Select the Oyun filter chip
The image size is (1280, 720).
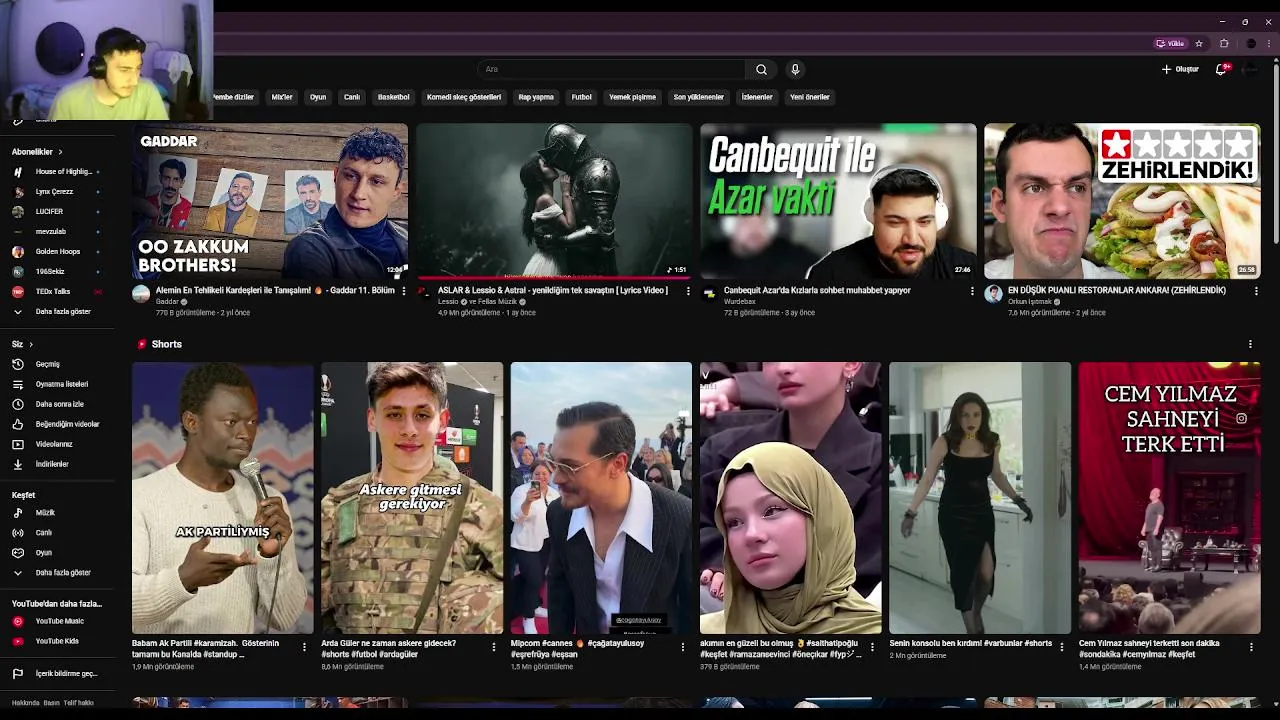pos(318,97)
